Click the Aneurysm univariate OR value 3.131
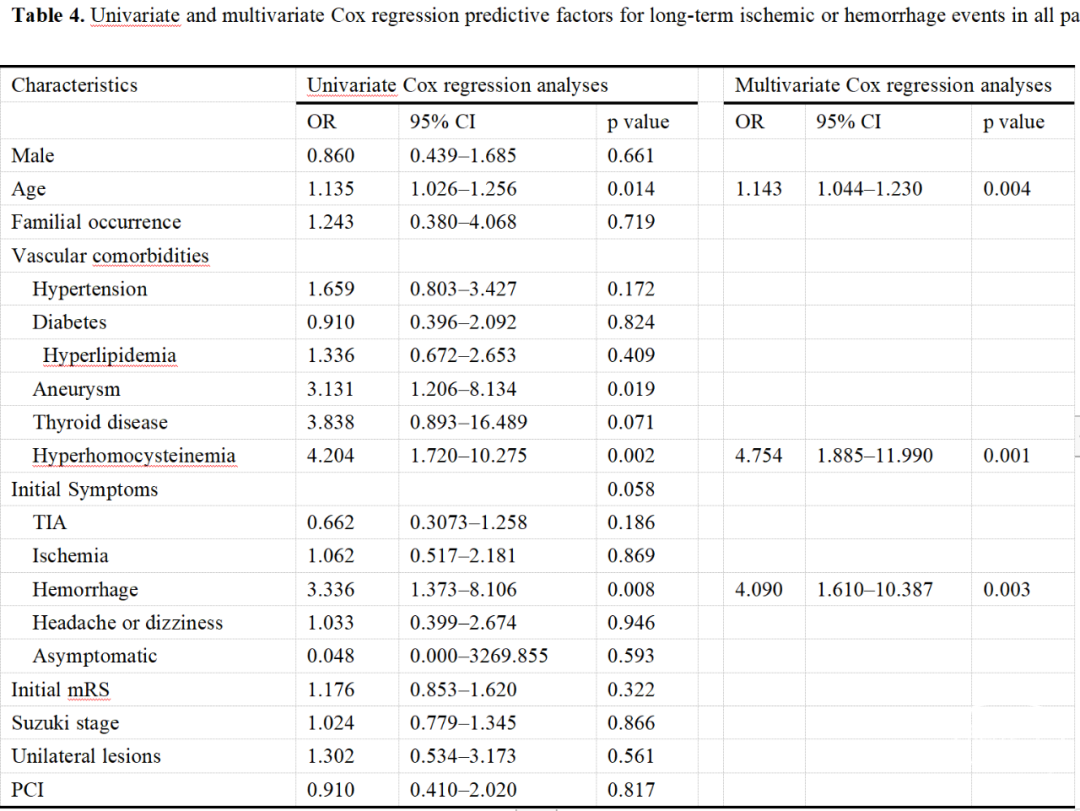This screenshot has width=1080, height=811. point(330,390)
